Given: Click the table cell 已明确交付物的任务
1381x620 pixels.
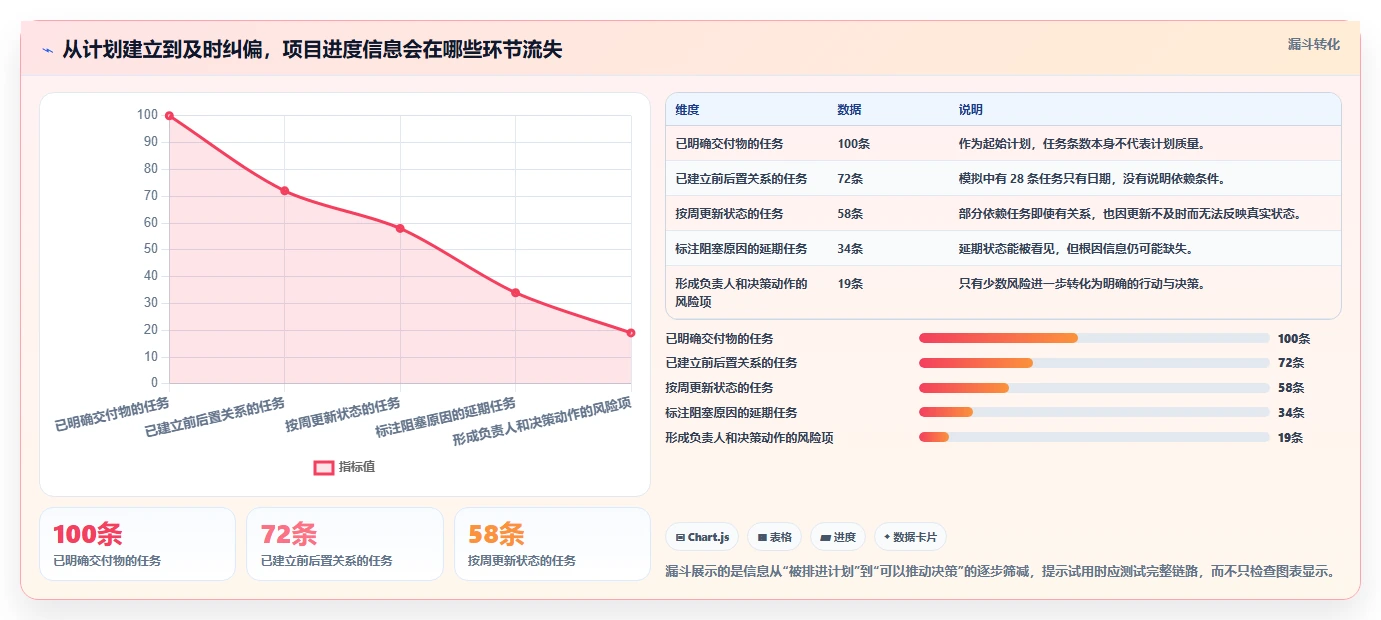Looking at the screenshot, I should point(729,144).
